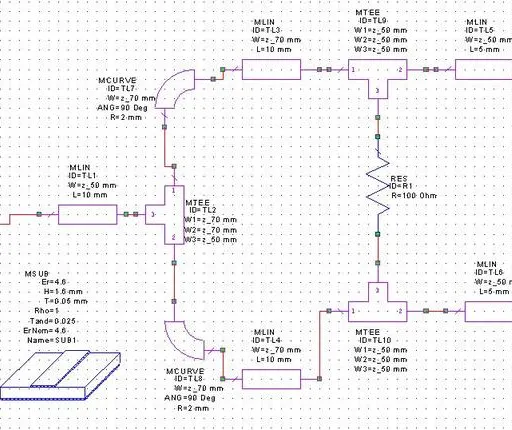The width and height of the screenshot is (512, 430).
Task: Click W2=z_50 mm parameter of TL10
Action: (380, 359)
